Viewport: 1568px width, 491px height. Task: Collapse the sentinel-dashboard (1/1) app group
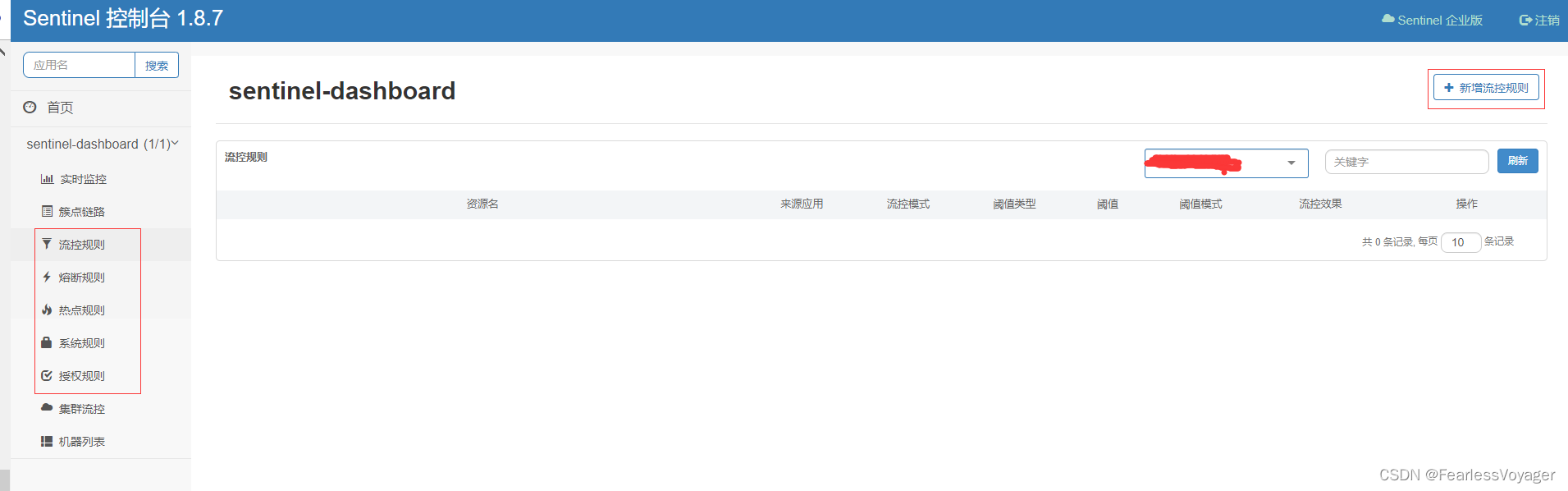(x=102, y=144)
